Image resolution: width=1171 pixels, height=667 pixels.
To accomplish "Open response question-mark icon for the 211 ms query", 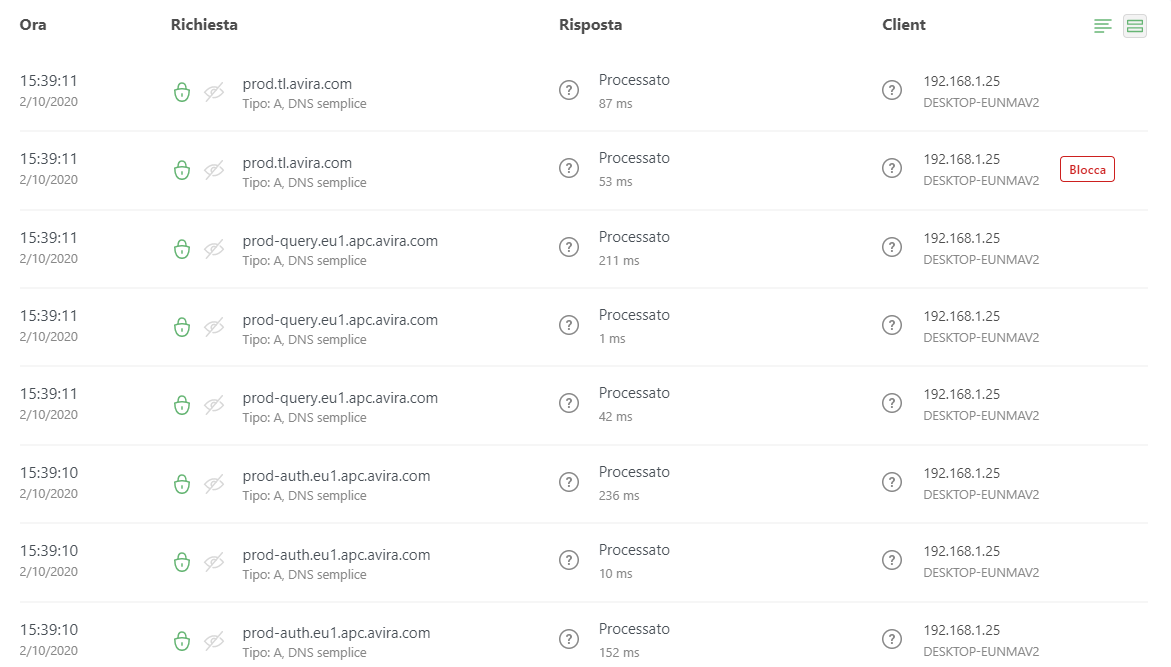I will point(569,247).
